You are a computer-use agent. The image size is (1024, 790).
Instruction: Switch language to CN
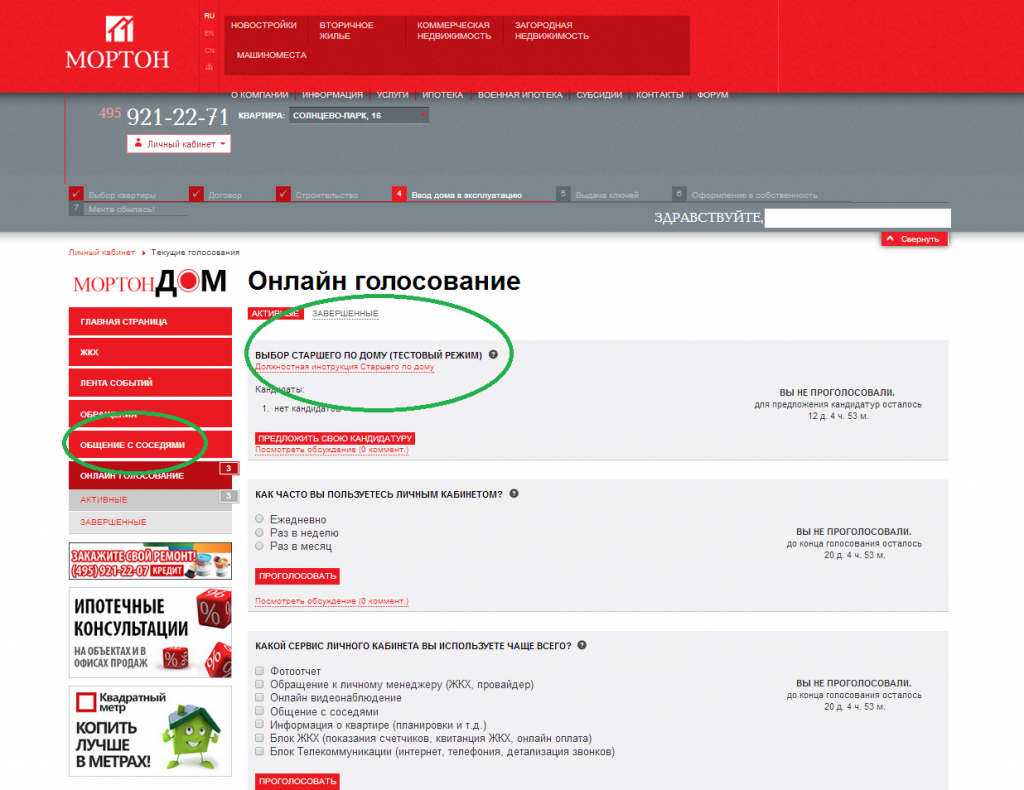209,50
